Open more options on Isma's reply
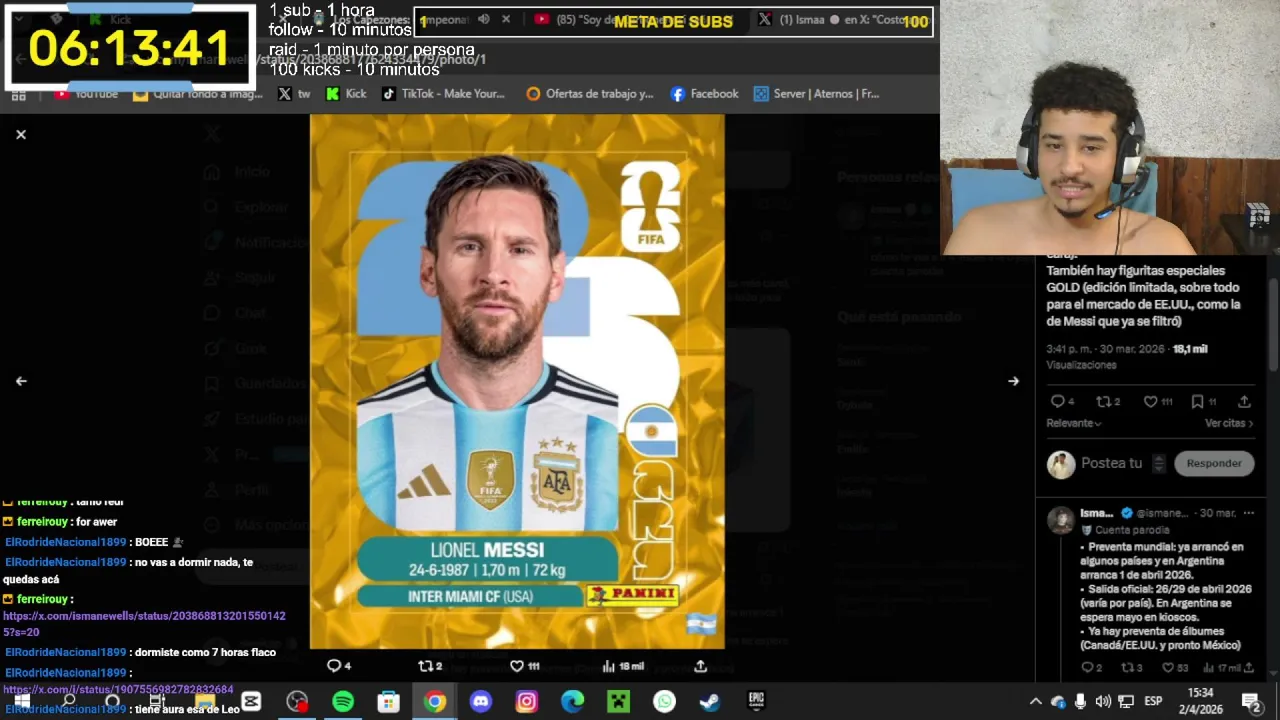1280x720 pixels. pos(1248,513)
